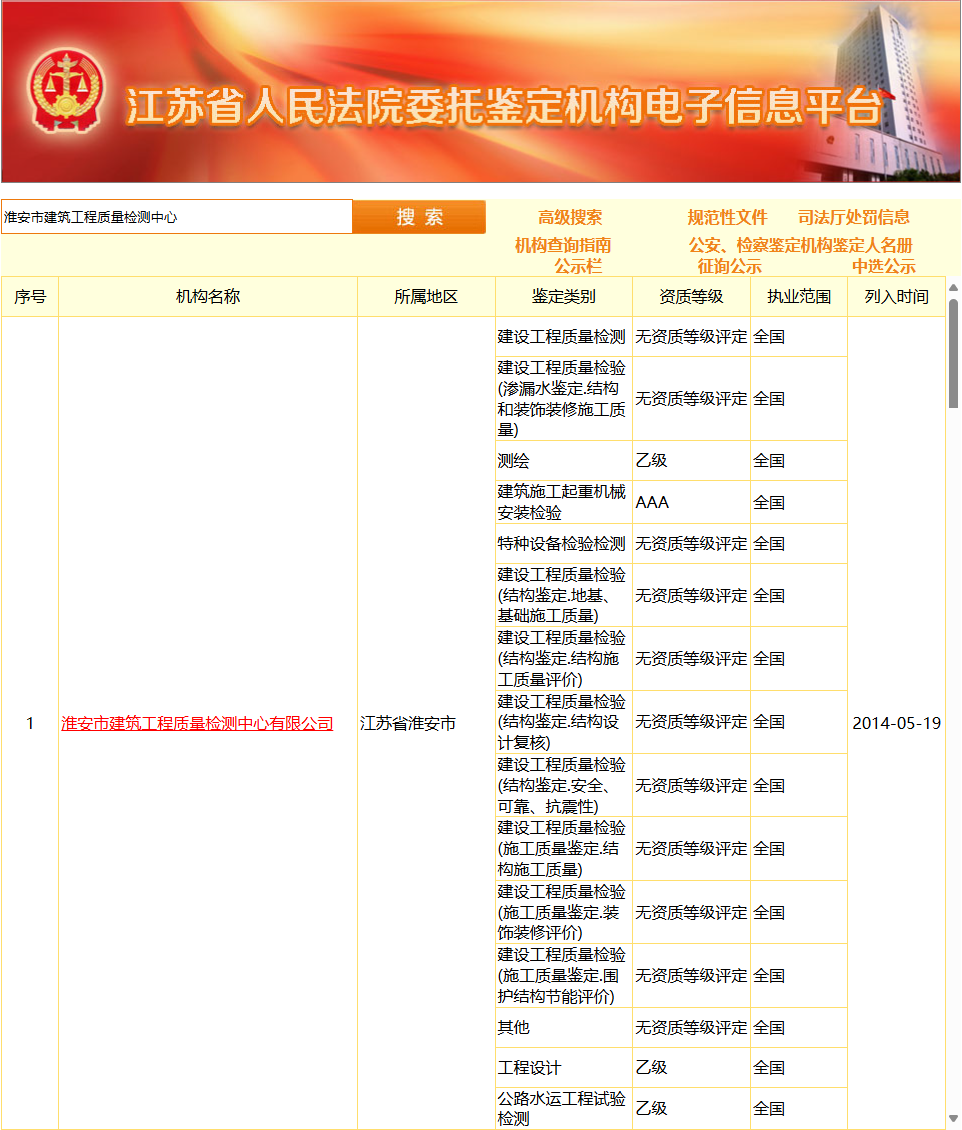Open the 规范性文件 documents page
The height and width of the screenshot is (1130, 962).
pos(729,217)
